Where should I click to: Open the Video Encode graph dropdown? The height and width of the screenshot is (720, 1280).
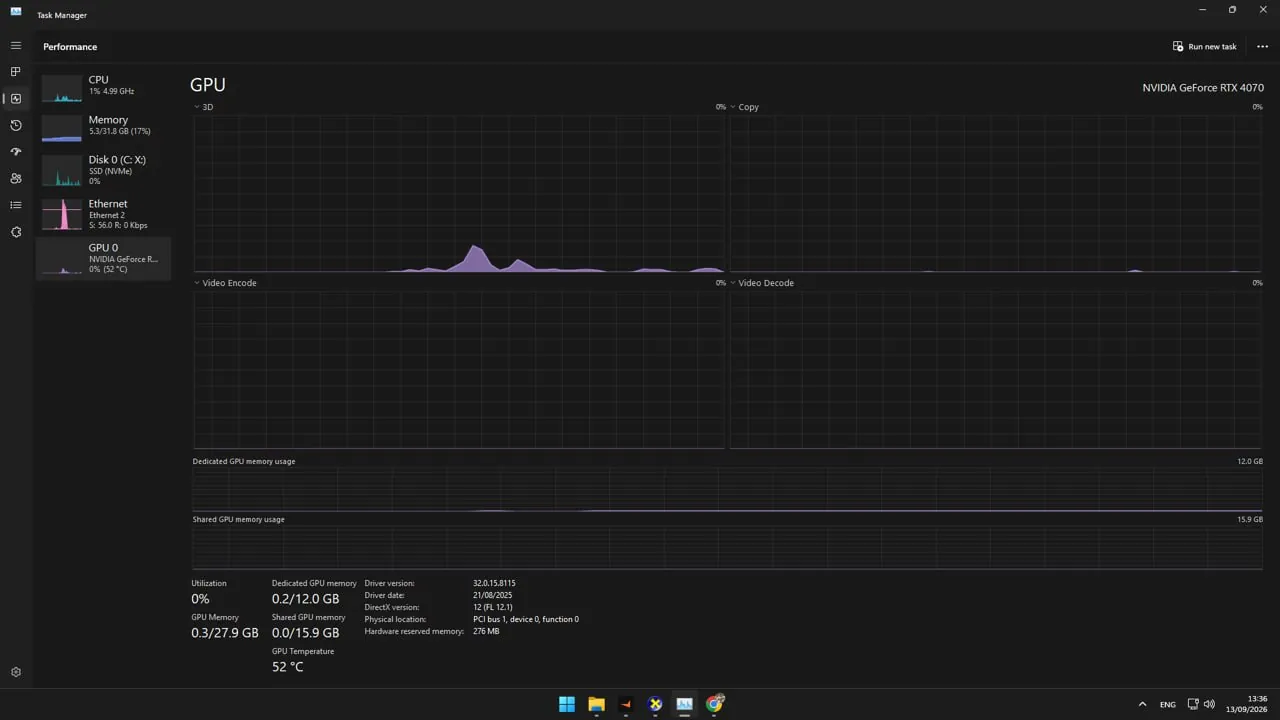tap(225, 283)
